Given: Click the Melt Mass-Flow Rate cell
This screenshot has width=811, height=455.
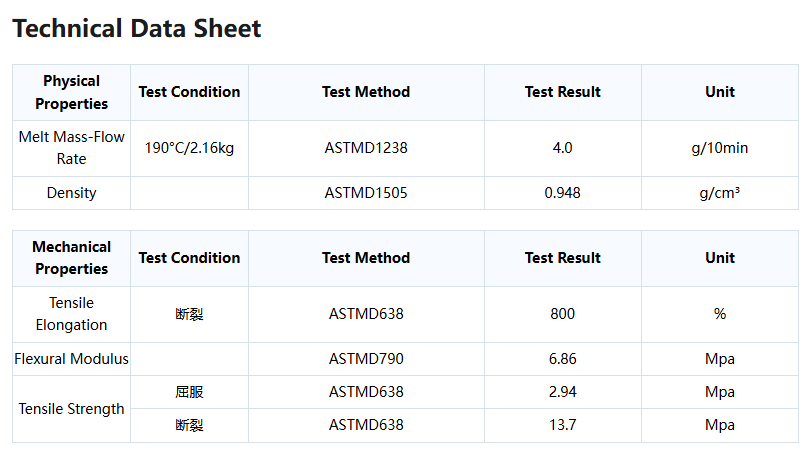Looking at the screenshot, I should coord(71,148).
